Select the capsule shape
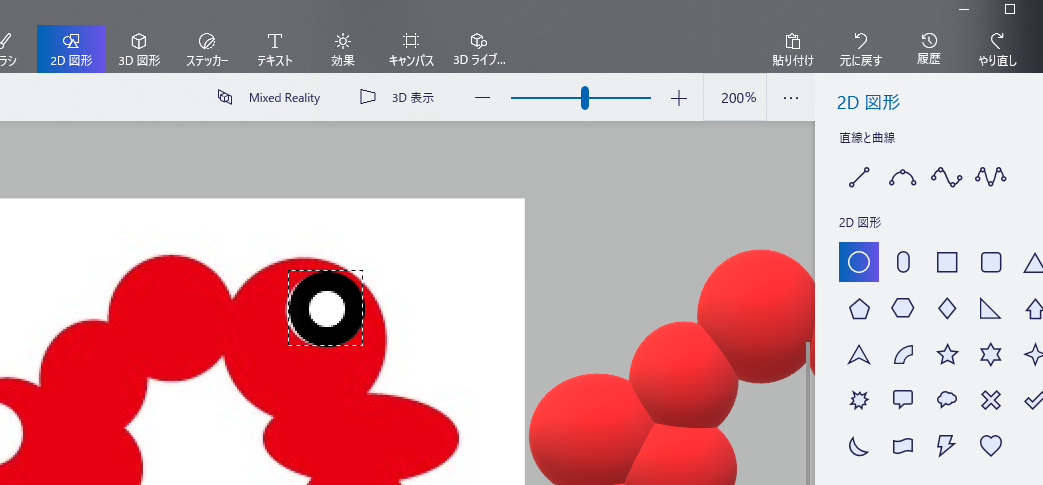The height and width of the screenshot is (485, 1043). coord(903,262)
